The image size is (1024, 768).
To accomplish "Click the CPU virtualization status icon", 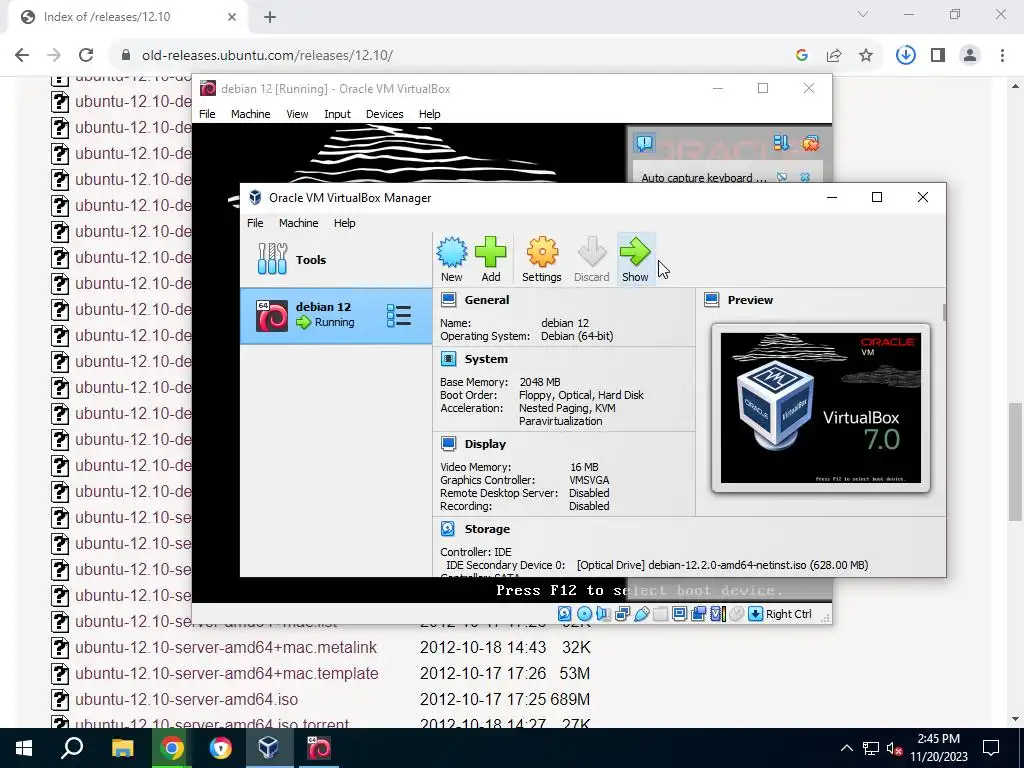I will click(717, 614).
